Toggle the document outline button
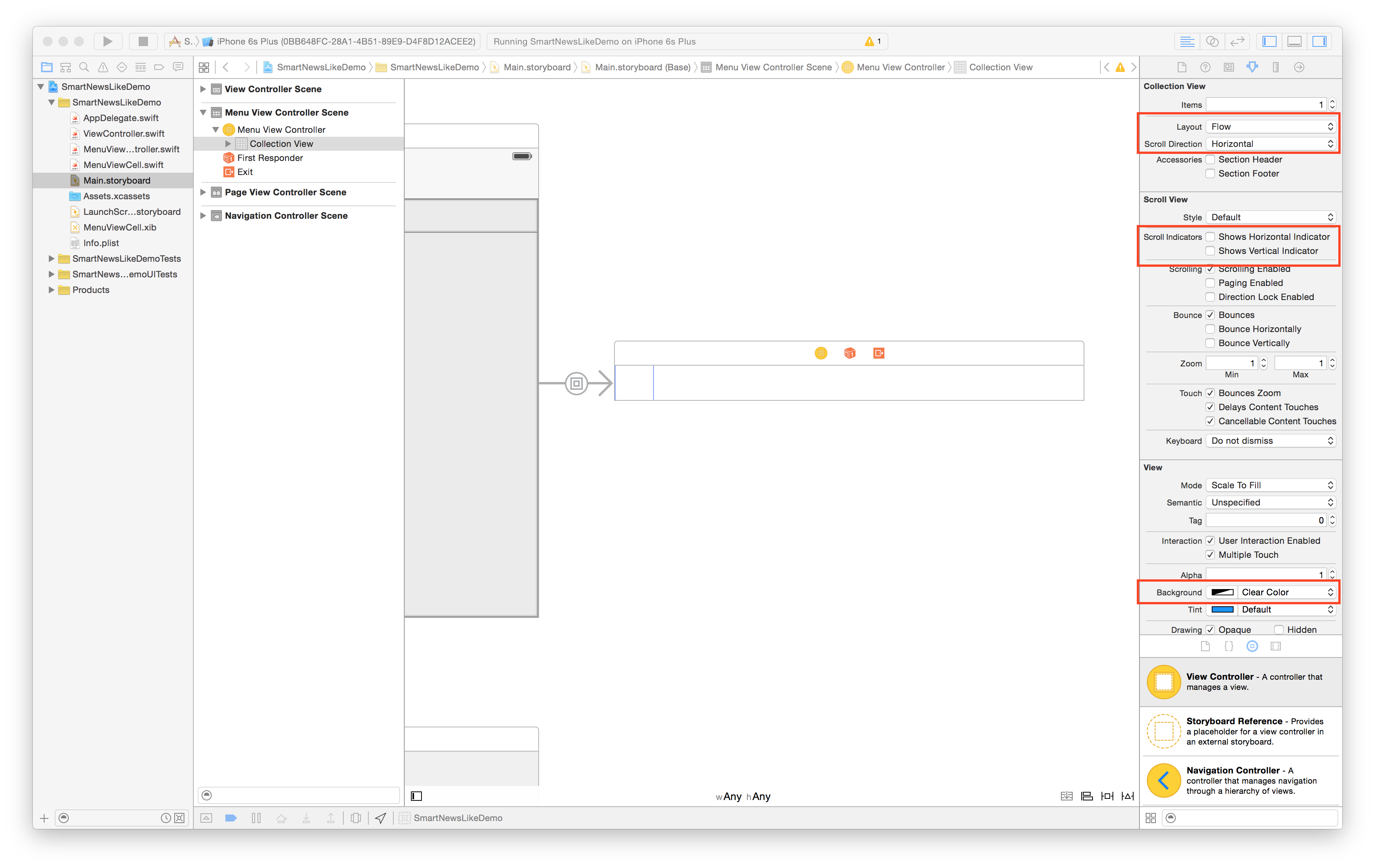The image size is (1375, 868). [416, 795]
